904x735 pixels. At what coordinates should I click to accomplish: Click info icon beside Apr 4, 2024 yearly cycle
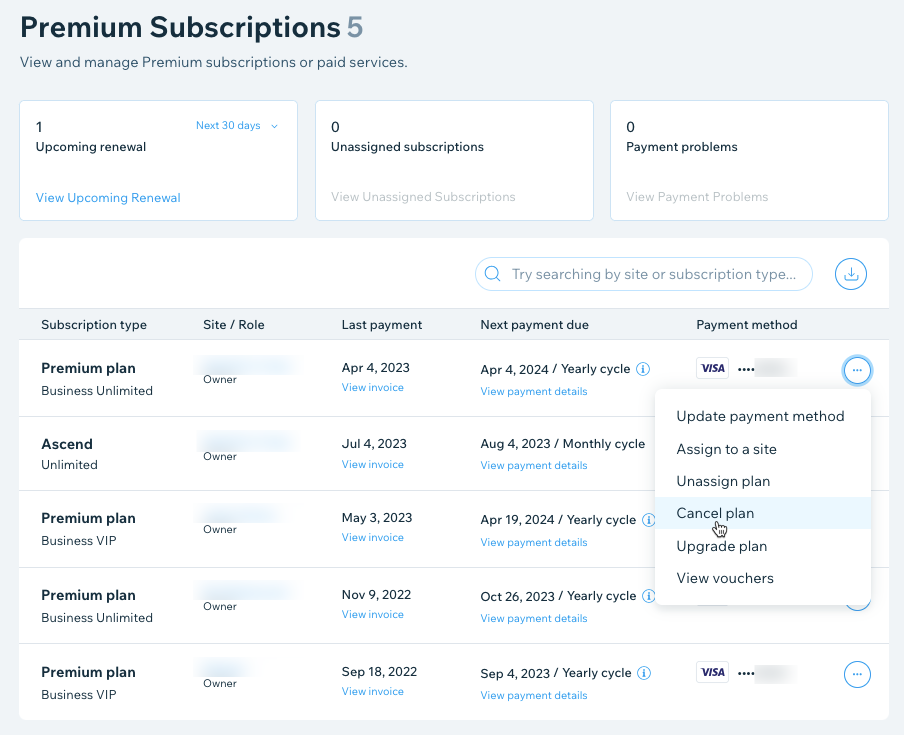click(x=644, y=369)
